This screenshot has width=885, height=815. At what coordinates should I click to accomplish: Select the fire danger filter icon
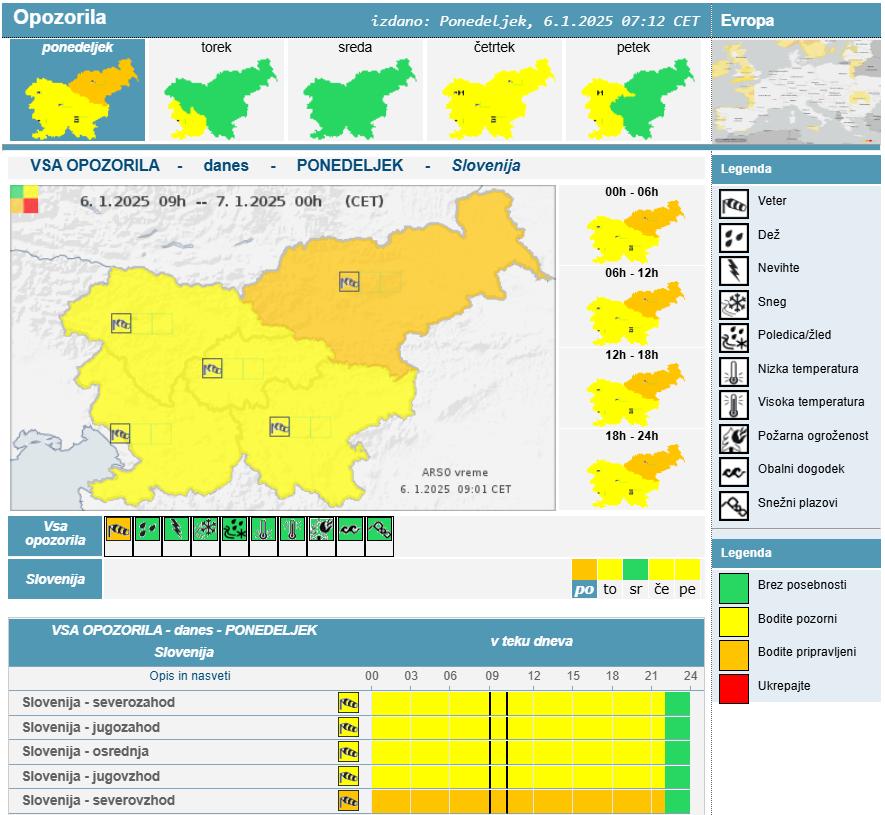tap(322, 529)
